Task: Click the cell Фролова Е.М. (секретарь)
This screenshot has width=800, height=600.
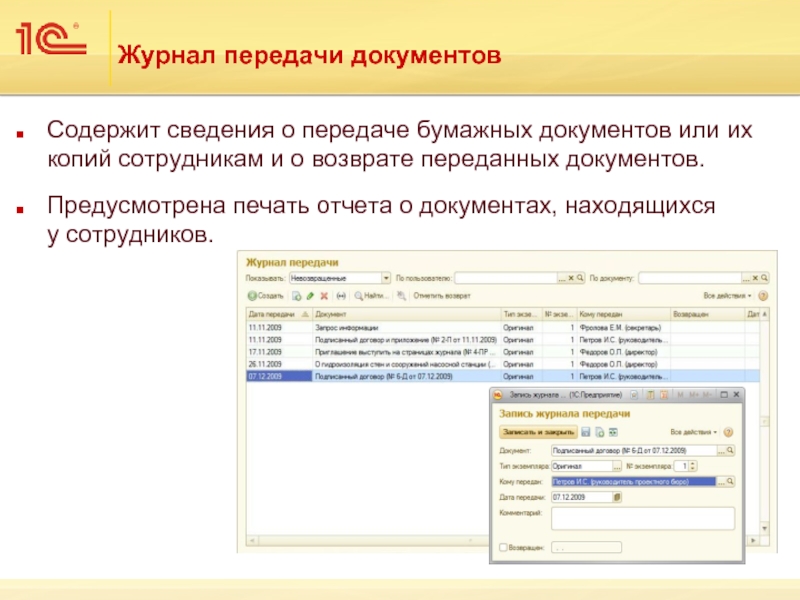Action: click(623, 328)
